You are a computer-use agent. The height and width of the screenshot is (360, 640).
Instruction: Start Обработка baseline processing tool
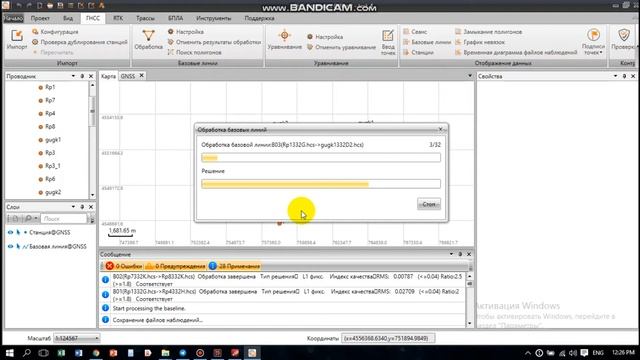[x=149, y=40]
